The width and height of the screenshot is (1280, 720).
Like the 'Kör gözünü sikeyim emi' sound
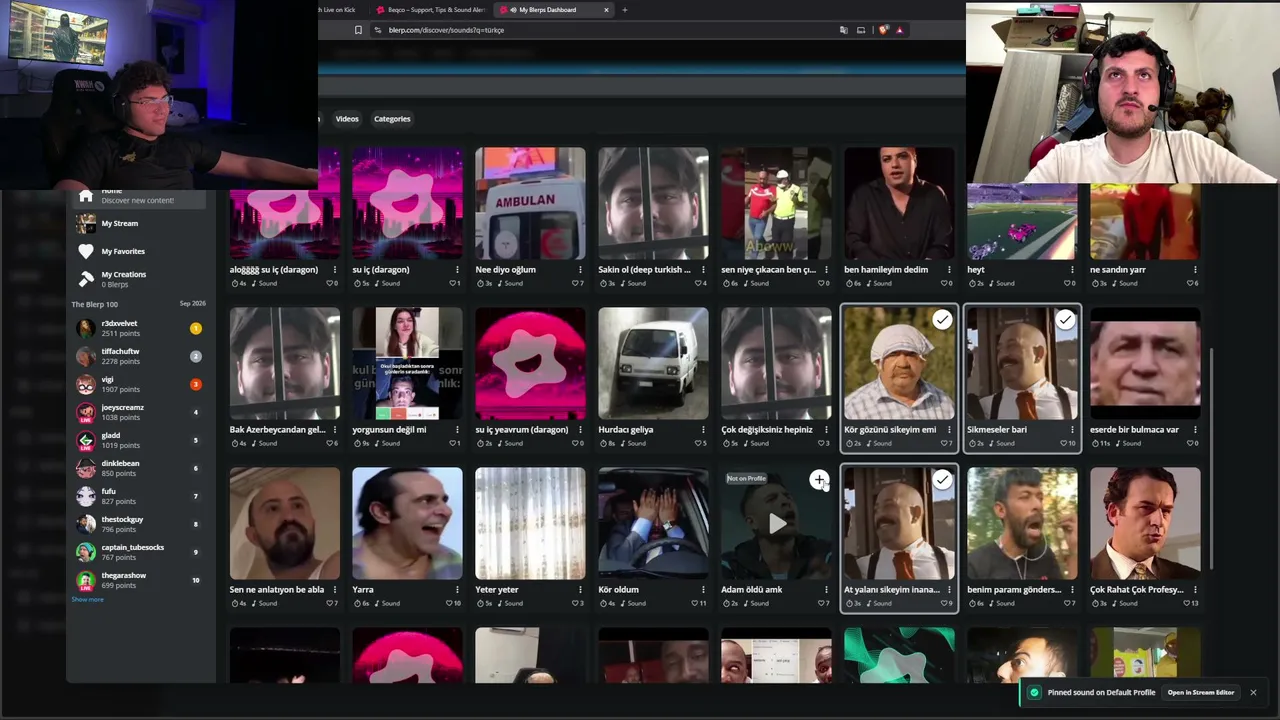pos(943,443)
